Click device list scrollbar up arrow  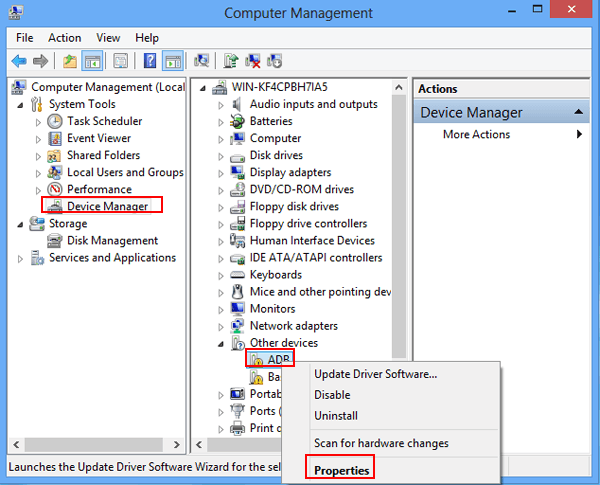pos(399,87)
